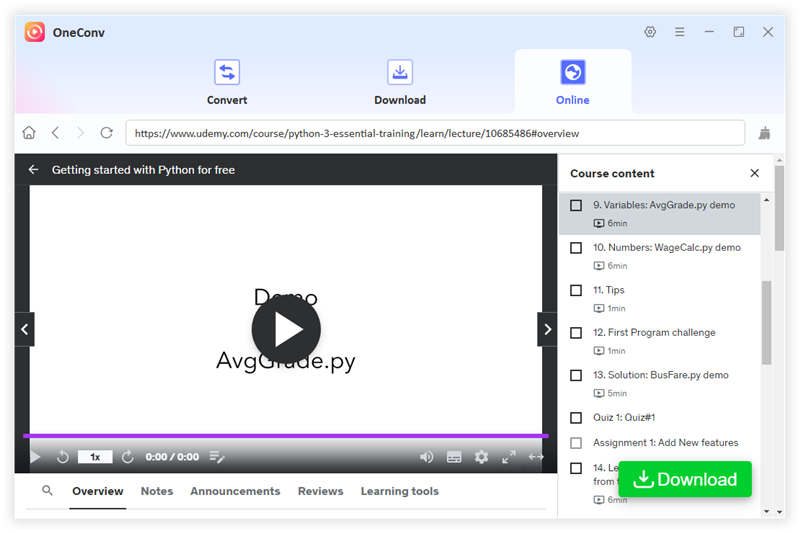Enter fullscreen video mode
800x533 pixels.
tap(509, 457)
